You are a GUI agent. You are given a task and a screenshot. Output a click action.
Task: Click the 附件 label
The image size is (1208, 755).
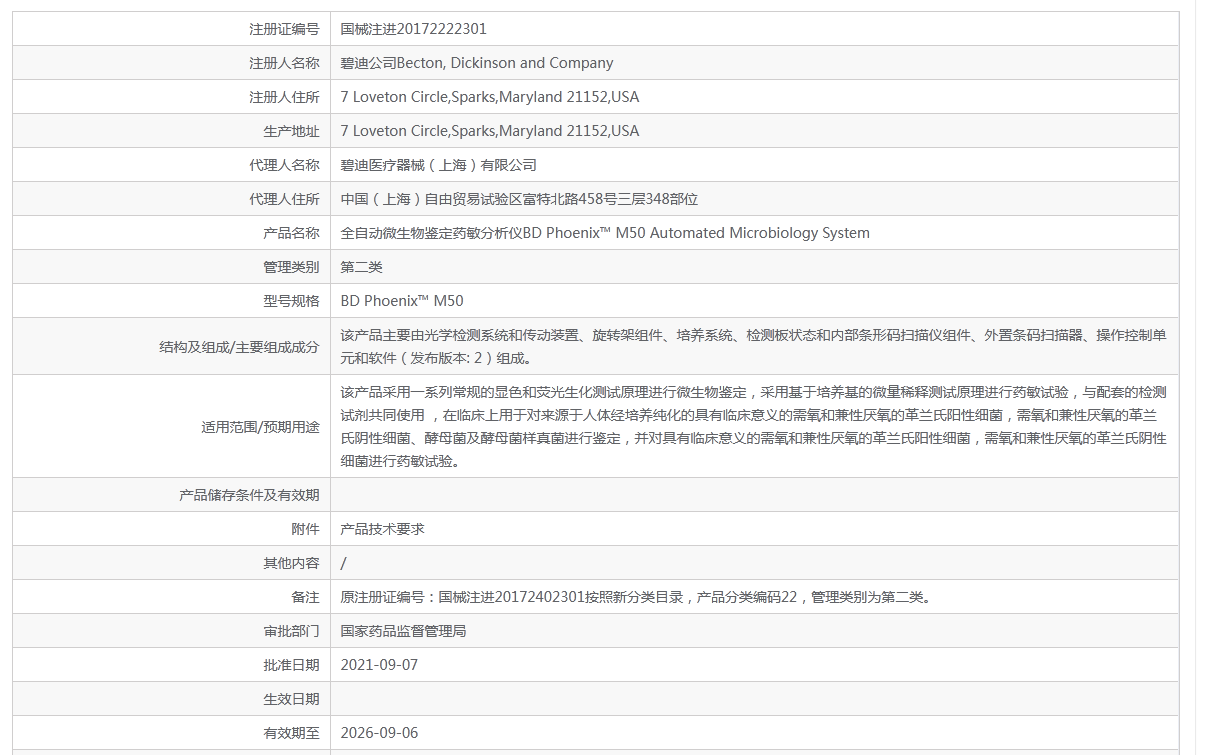pyautogui.click(x=305, y=529)
